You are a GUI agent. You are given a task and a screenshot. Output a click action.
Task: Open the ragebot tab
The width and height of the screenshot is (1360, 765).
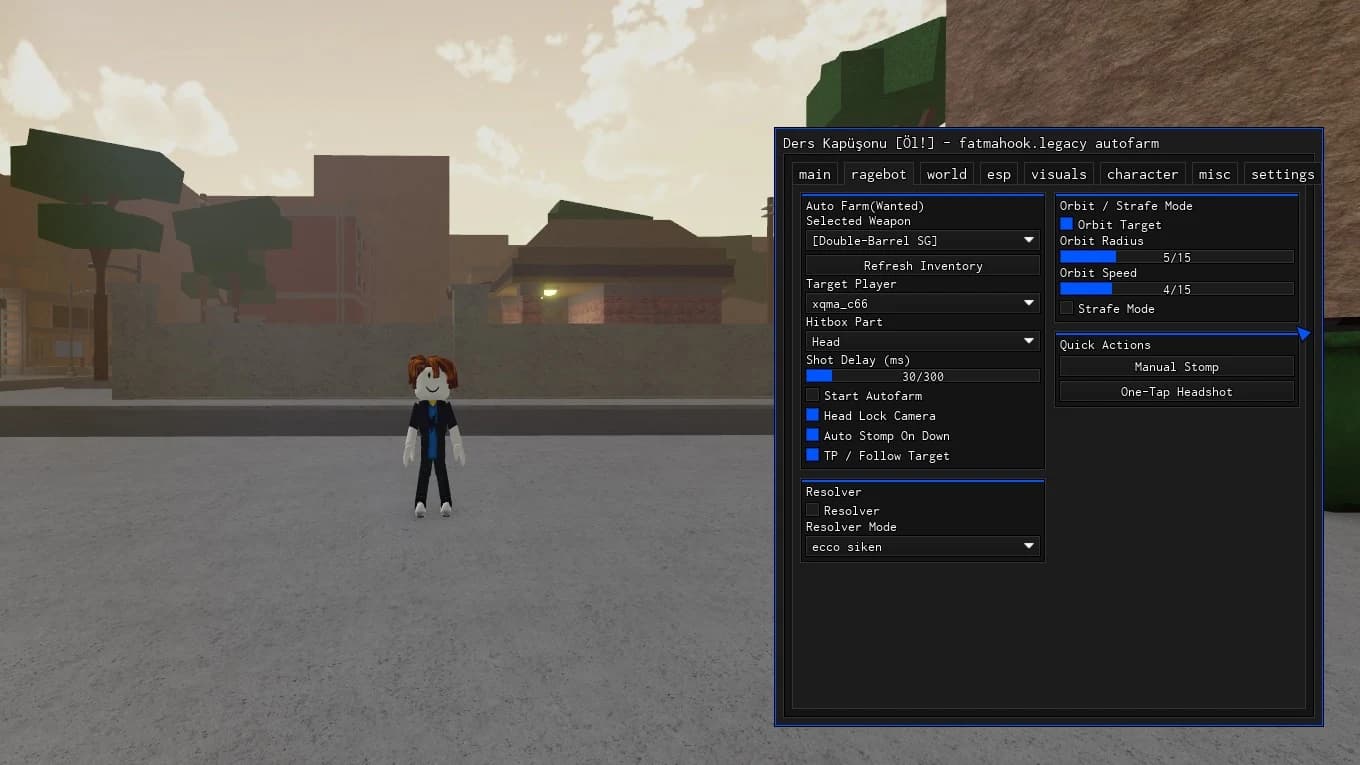(x=878, y=174)
